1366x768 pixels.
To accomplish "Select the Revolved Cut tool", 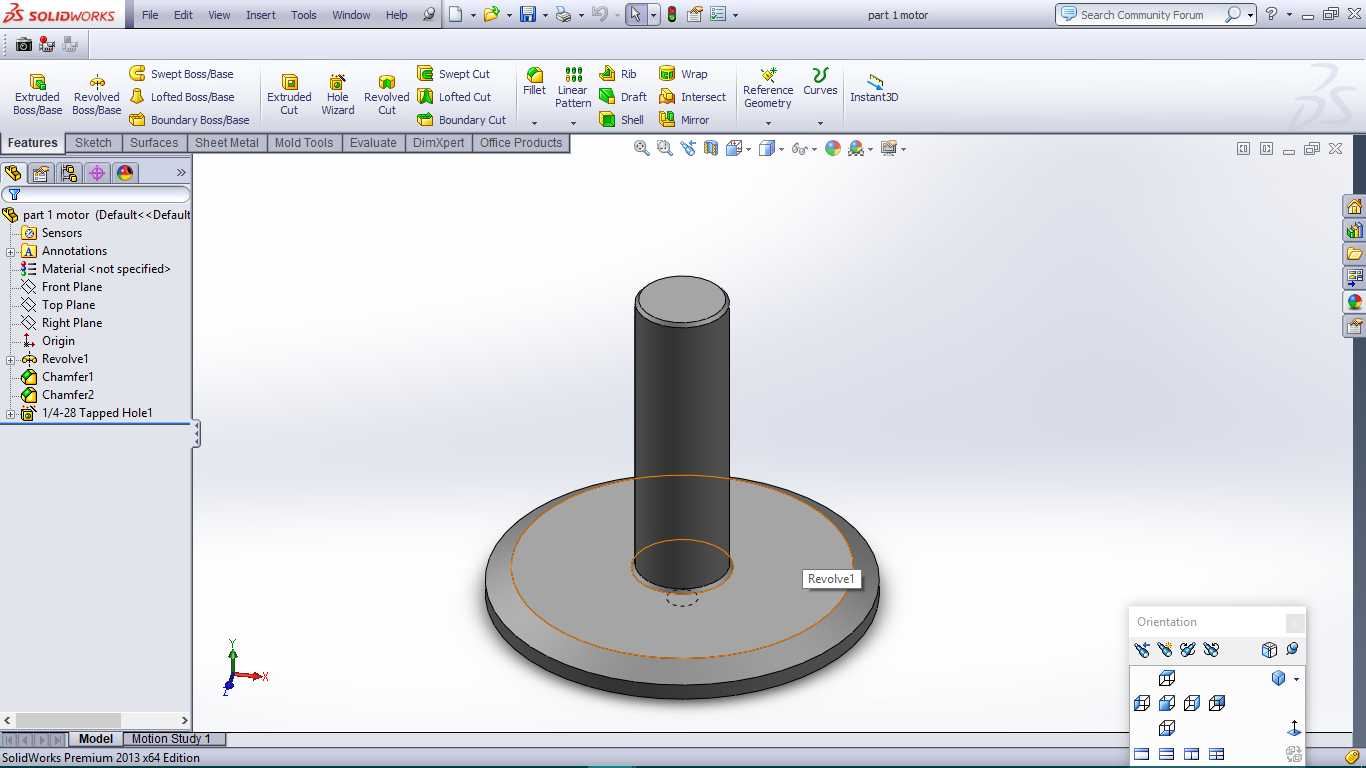I will coord(386,95).
